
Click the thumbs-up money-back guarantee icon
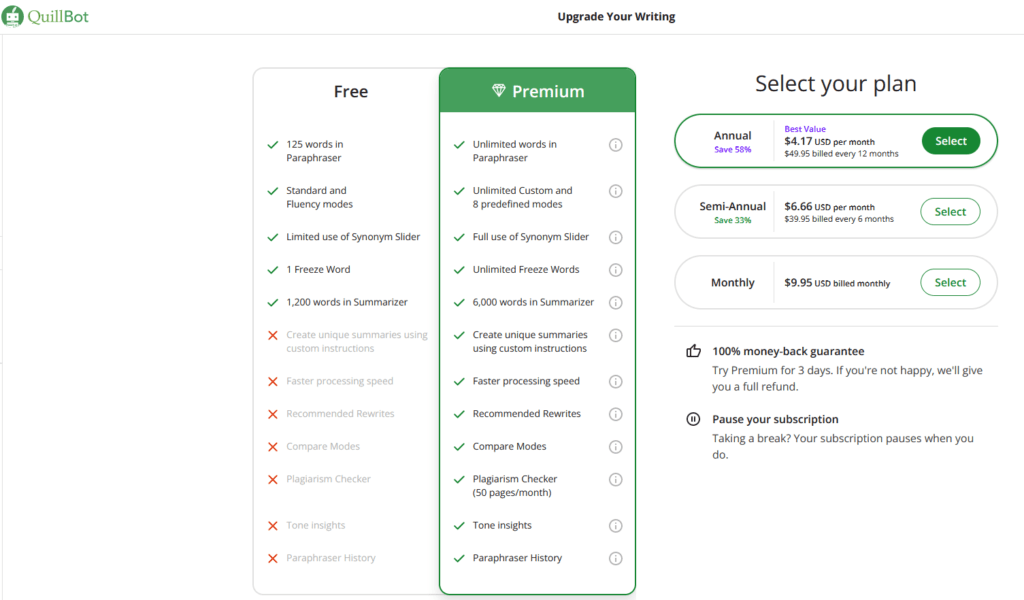tap(694, 350)
